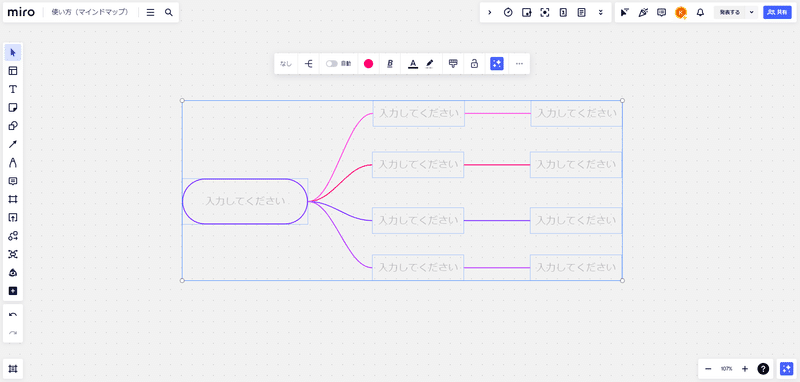This screenshot has height=382, width=800.
Task: Select the Frame tool in left toolbar
Action: pyautogui.click(x=13, y=199)
